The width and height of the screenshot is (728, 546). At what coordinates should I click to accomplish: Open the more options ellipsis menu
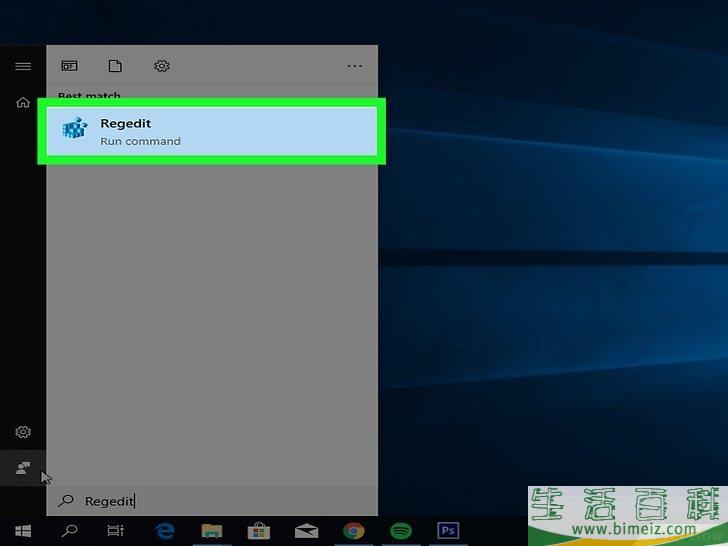click(354, 66)
